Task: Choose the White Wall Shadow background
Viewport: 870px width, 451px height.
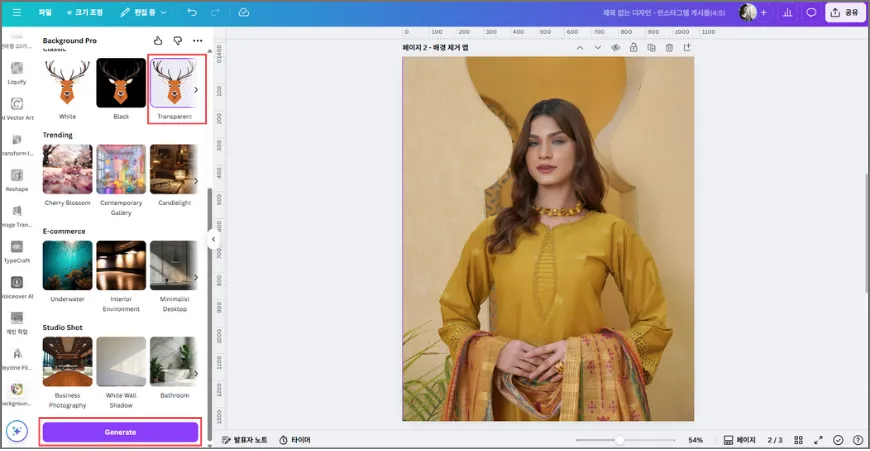Action: point(121,362)
